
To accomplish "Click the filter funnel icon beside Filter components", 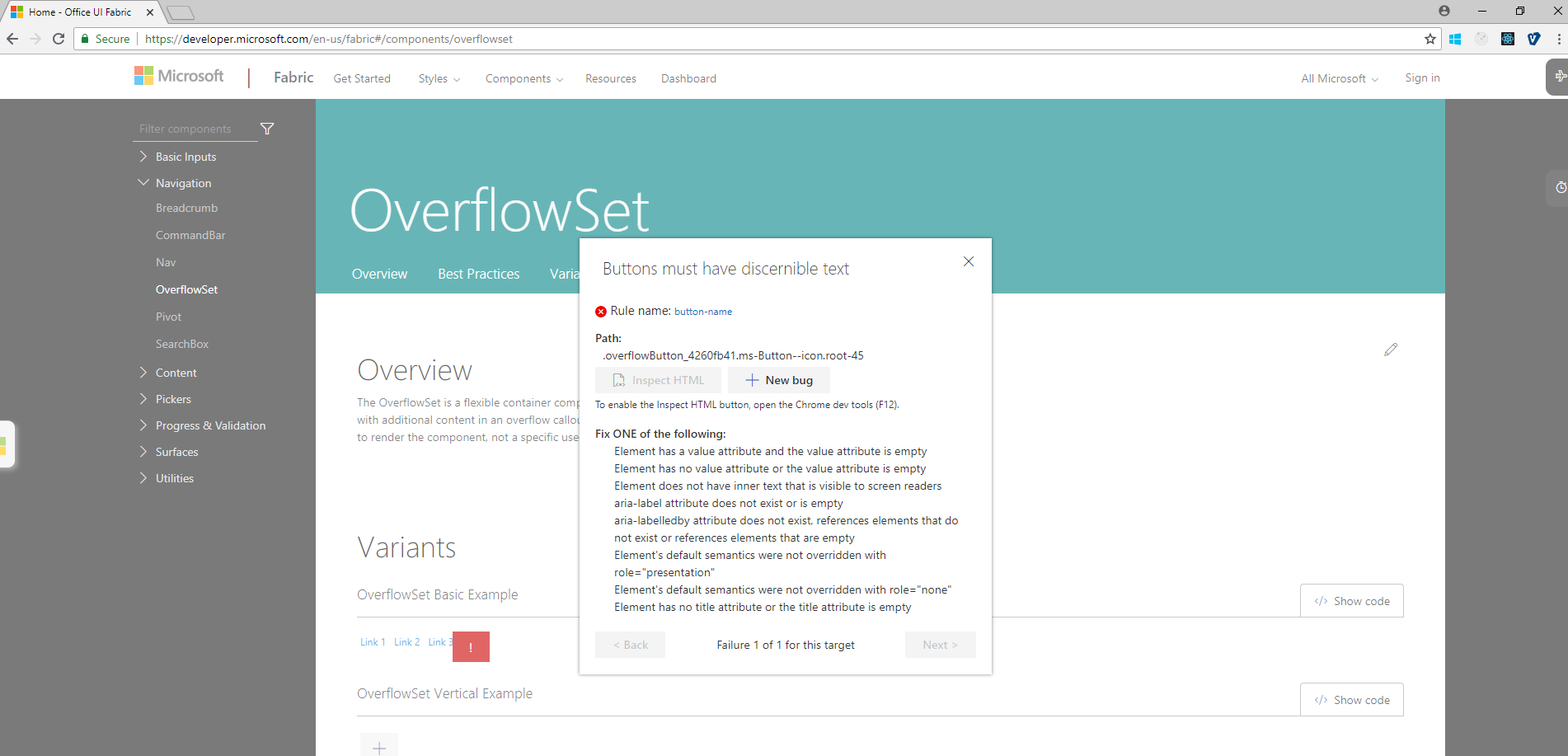I will coord(267,129).
